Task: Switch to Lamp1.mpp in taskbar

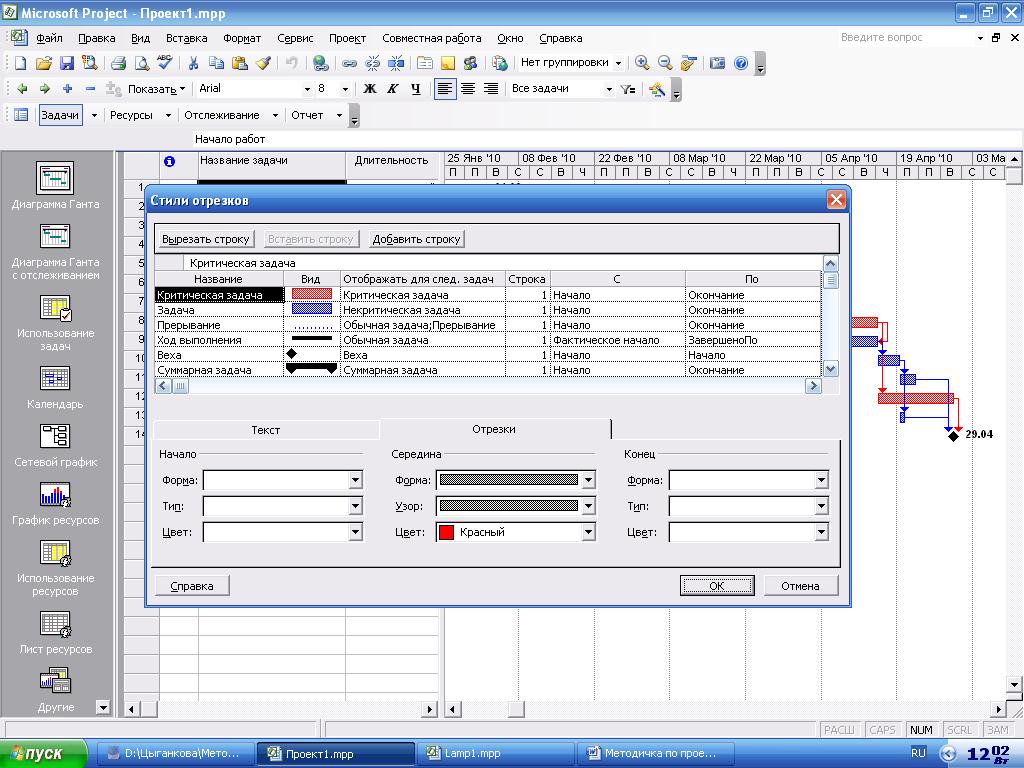Action: point(495,753)
